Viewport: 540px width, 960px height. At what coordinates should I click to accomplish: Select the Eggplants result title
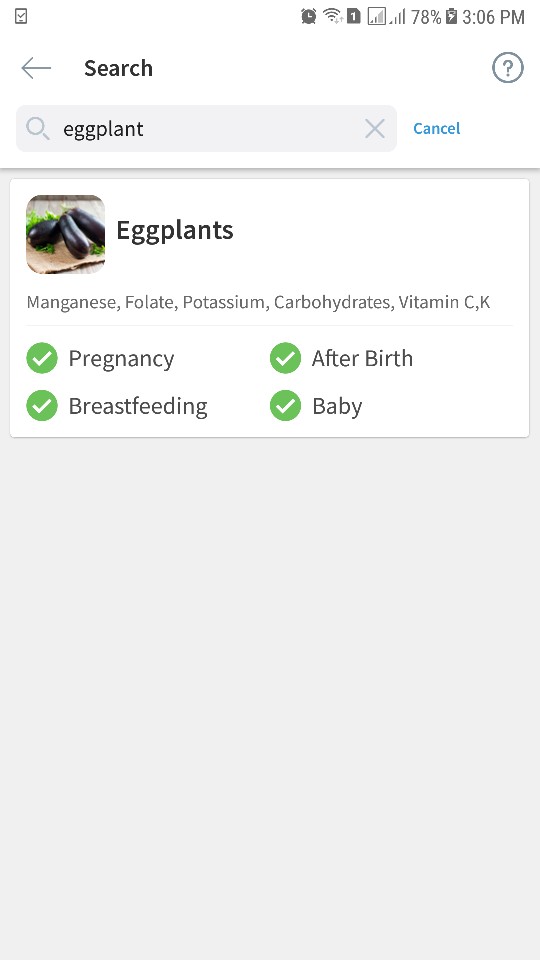(174, 230)
